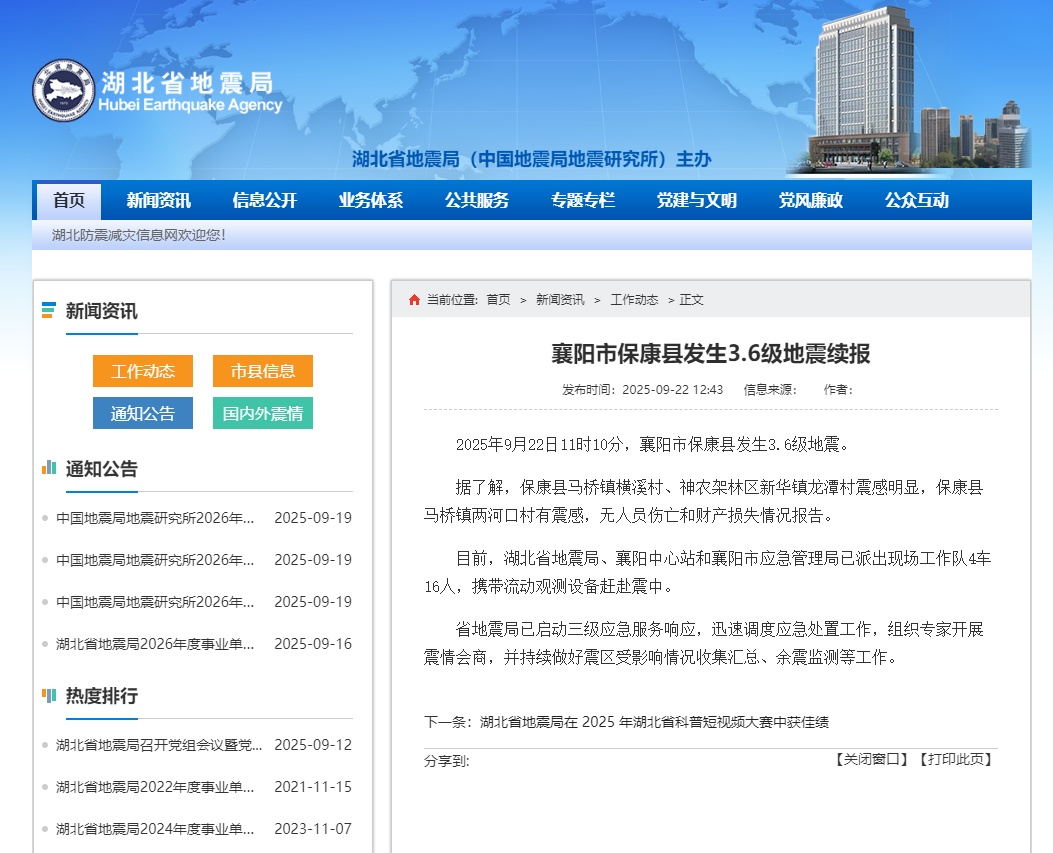The height and width of the screenshot is (853, 1053).
Task: Click the red home icon in breadcrumb
Action: click(414, 300)
